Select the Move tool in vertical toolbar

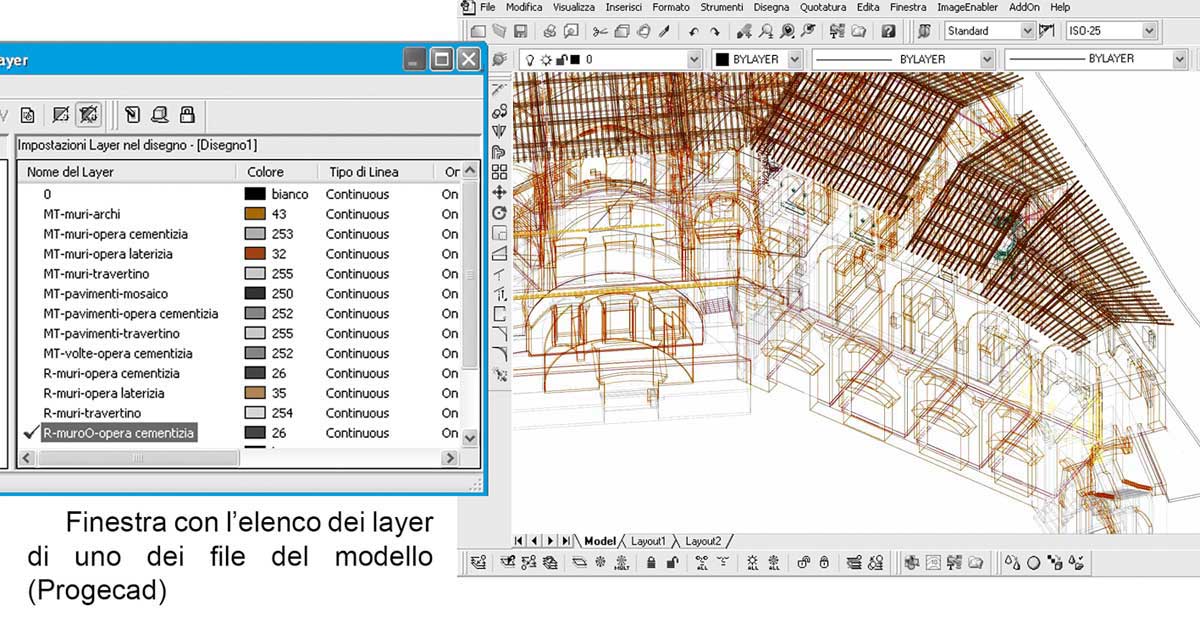point(499,192)
